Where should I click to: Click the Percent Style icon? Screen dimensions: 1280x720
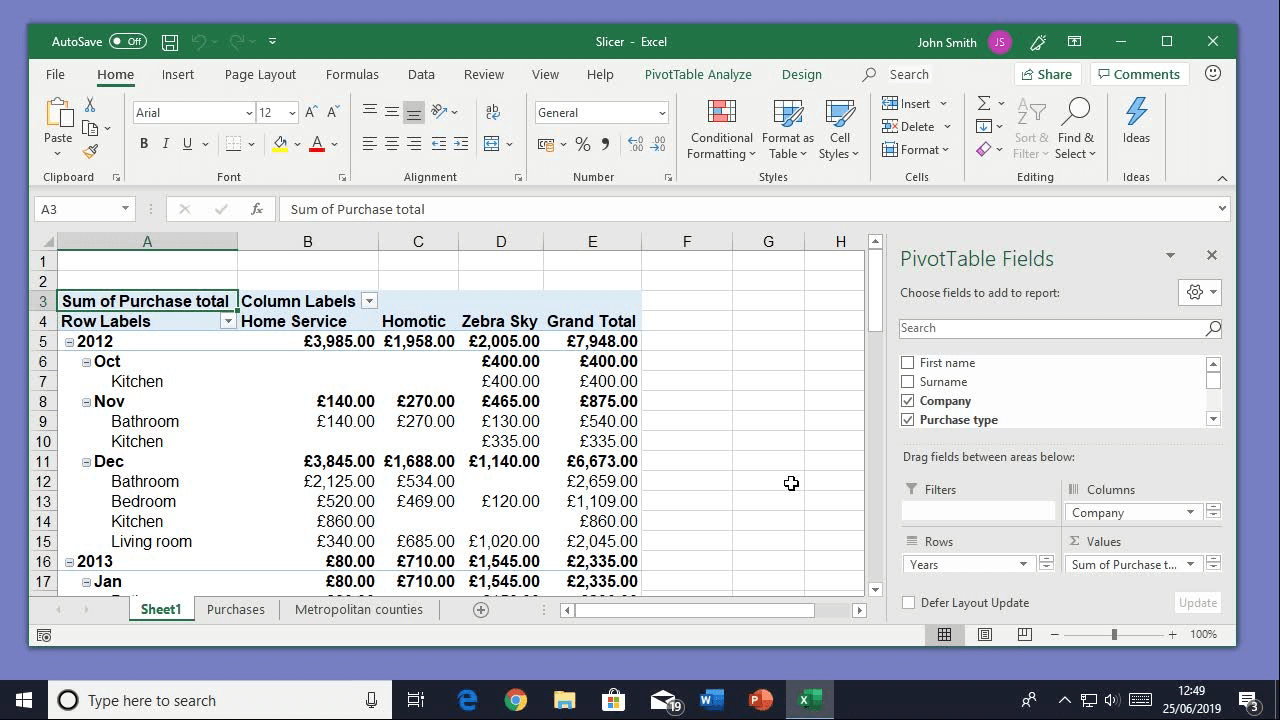click(x=583, y=144)
